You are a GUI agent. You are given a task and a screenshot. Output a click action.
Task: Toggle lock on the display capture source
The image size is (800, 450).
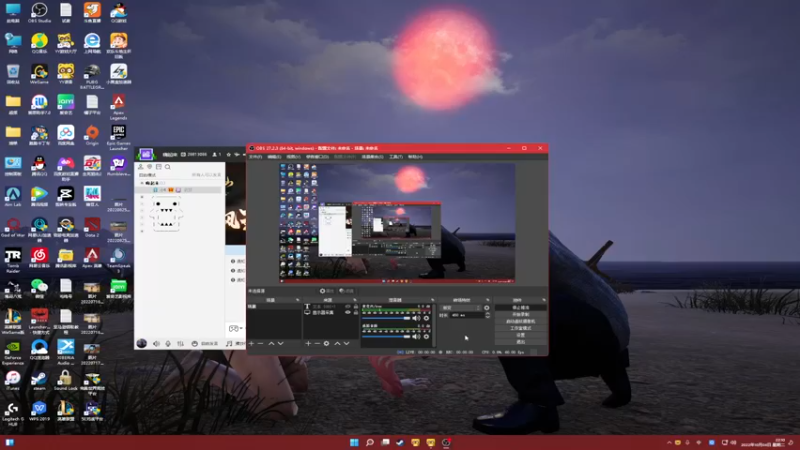pos(356,312)
